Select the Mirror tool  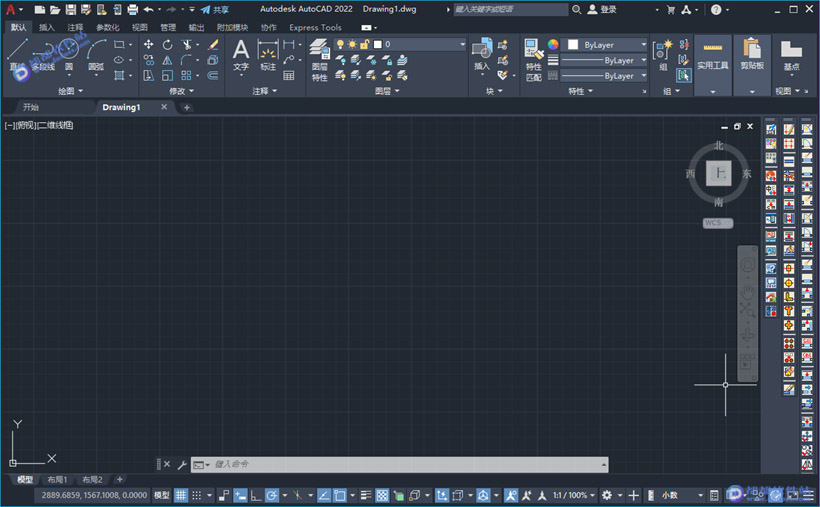pos(167,60)
